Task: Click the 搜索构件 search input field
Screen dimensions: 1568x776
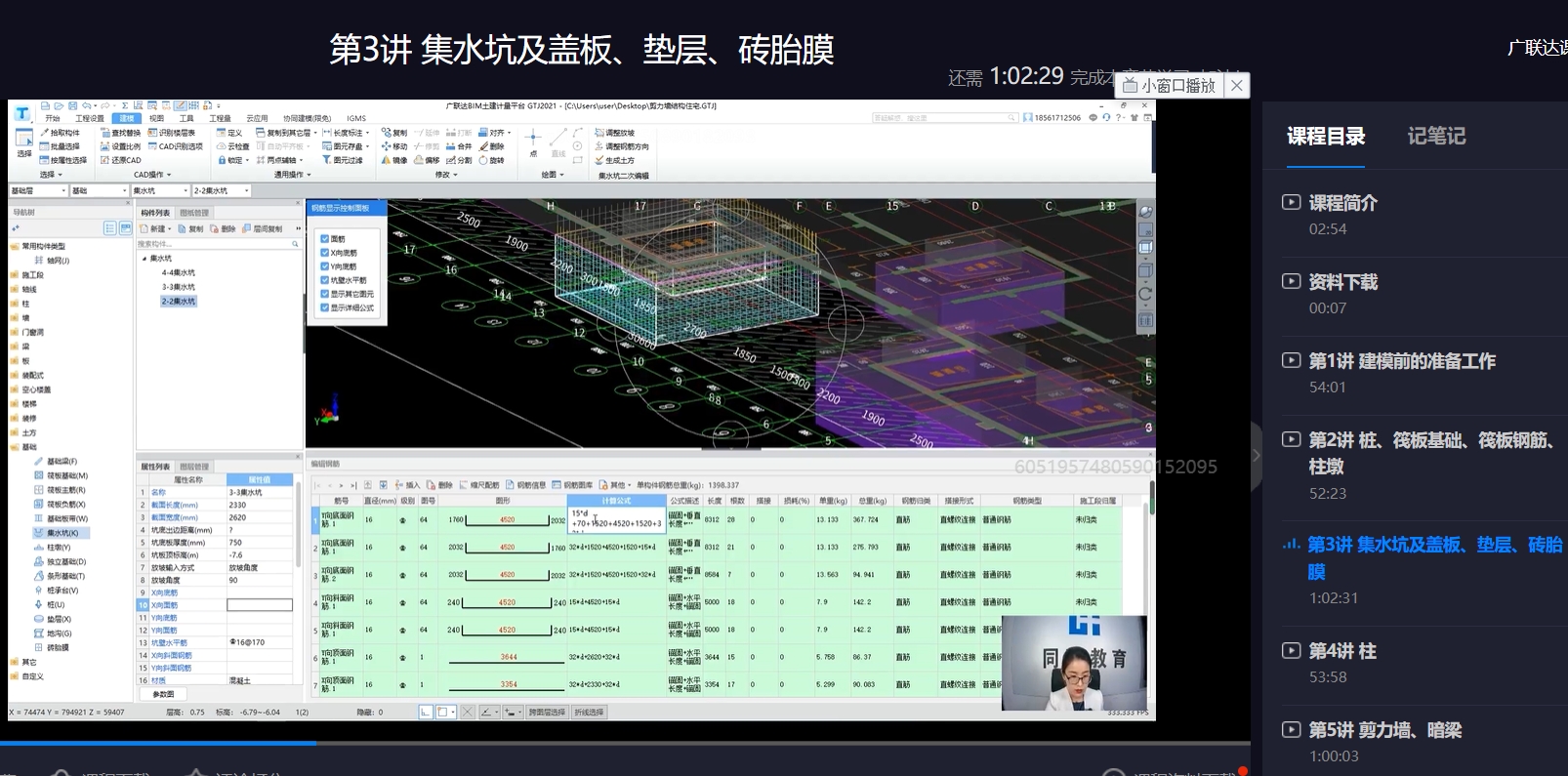Action: [x=218, y=244]
